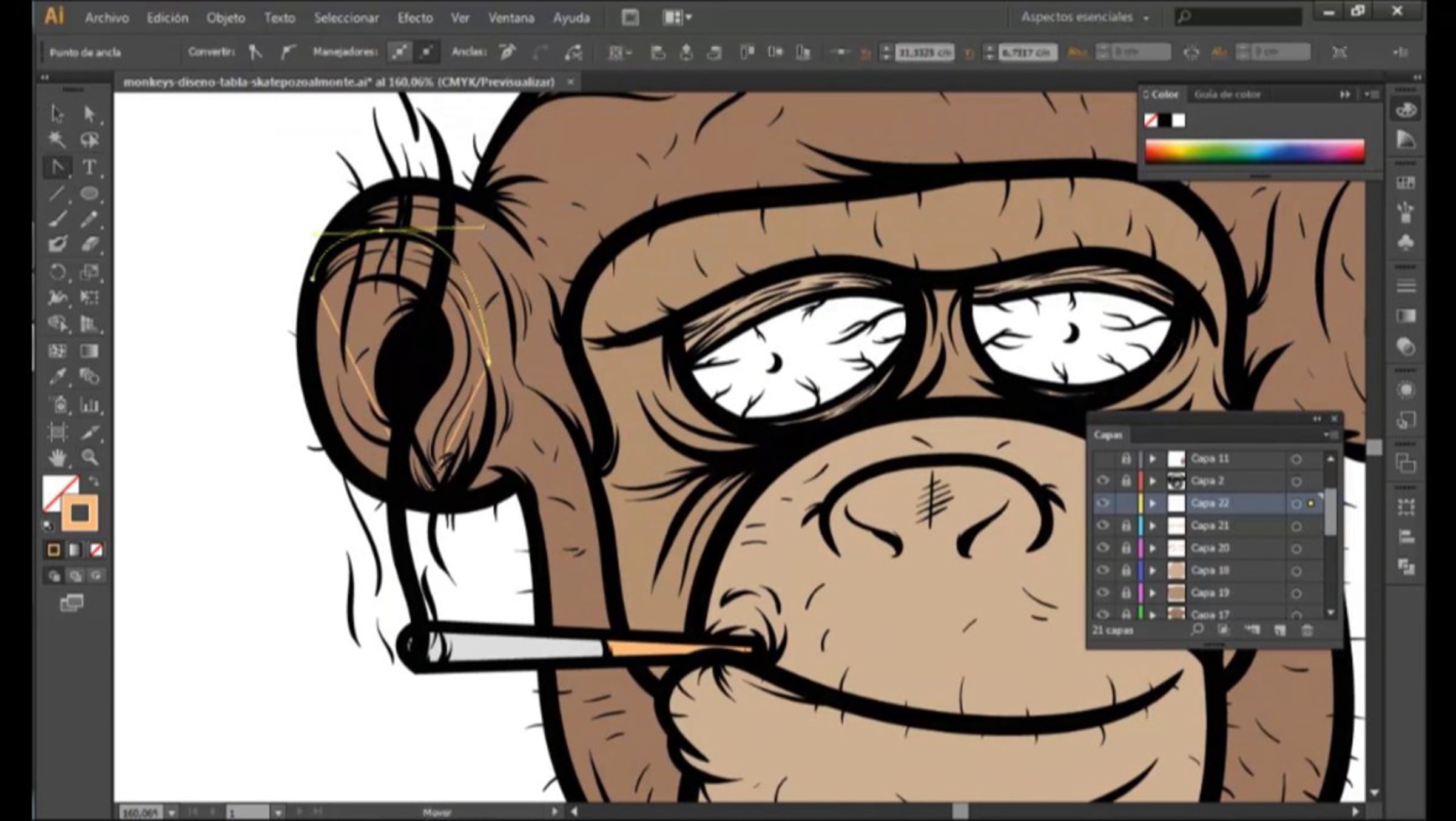Select the Capa 19 layer name
Image resolution: width=1456 pixels, height=821 pixels.
[x=1210, y=592]
